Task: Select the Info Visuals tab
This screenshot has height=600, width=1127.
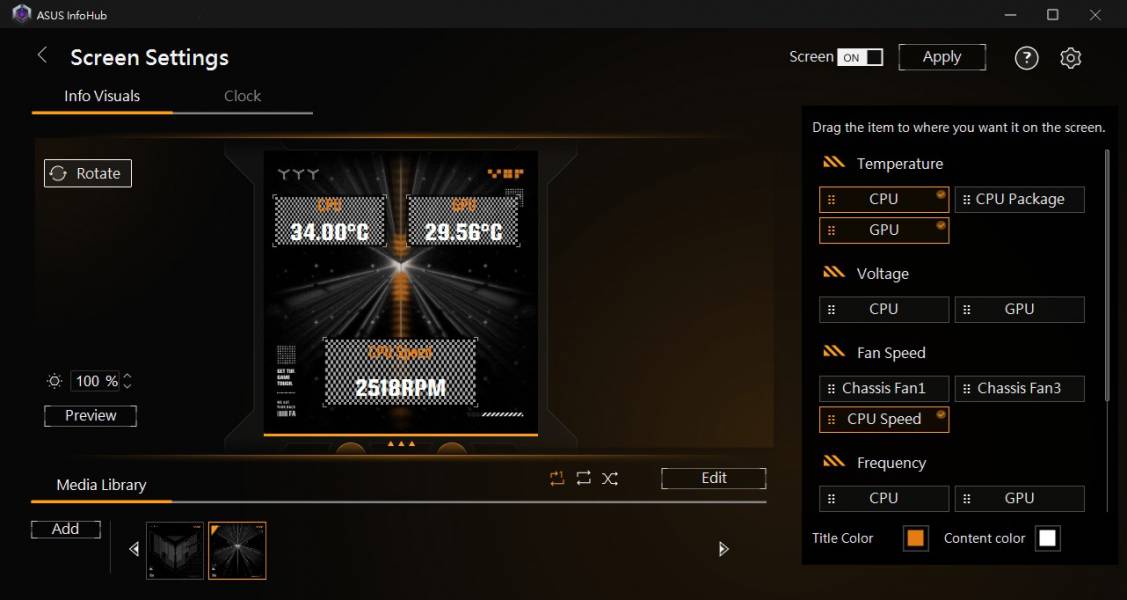Action: (102, 96)
